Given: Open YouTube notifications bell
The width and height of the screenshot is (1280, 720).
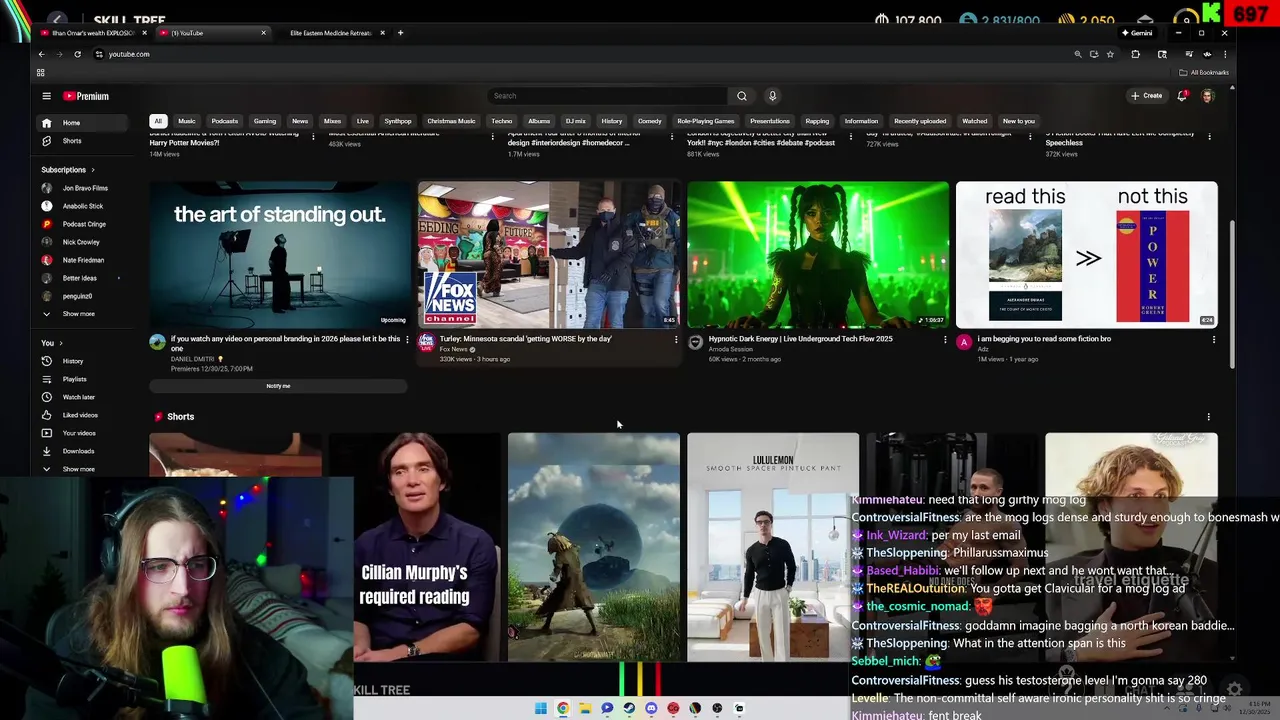Looking at the screenshot, I should [x=1182, y=96].
